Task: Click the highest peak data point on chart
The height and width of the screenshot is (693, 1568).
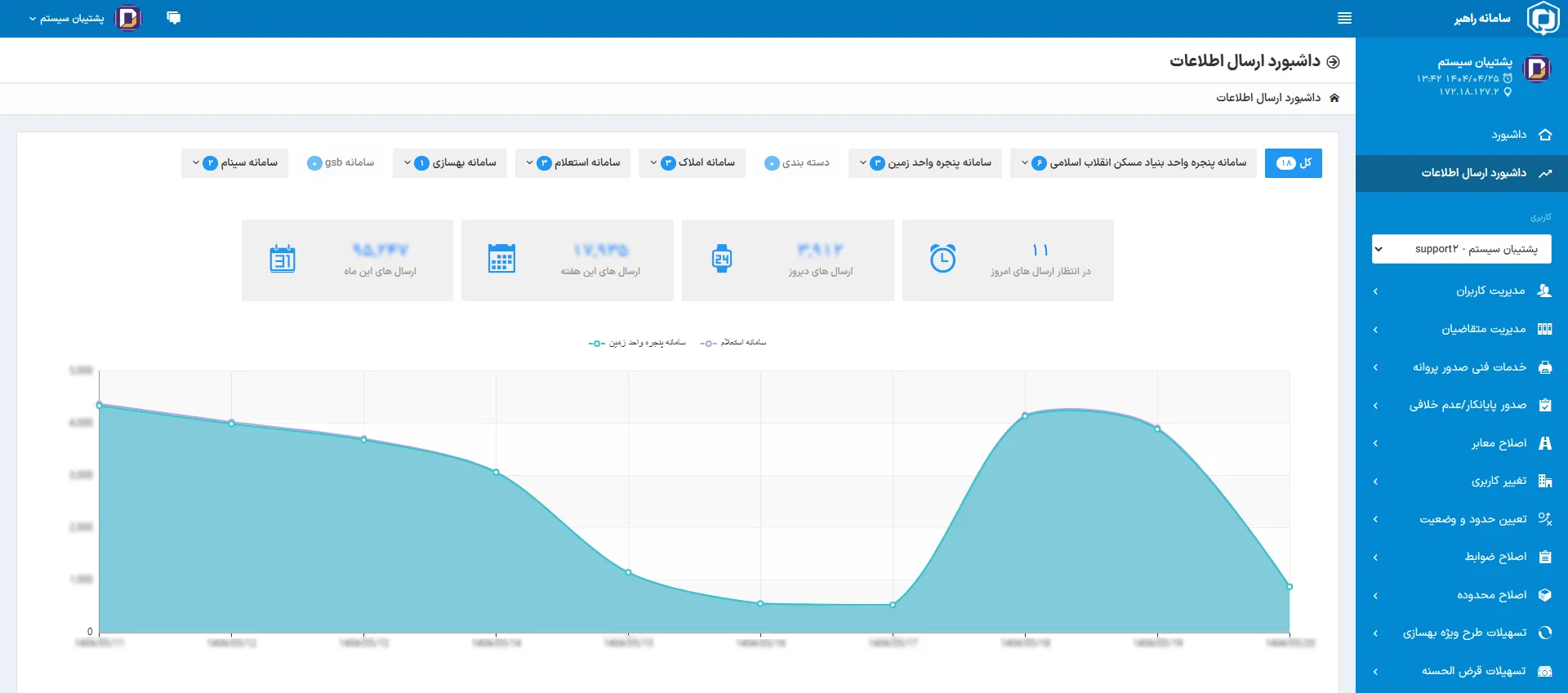Action: [x=100, y=405]
